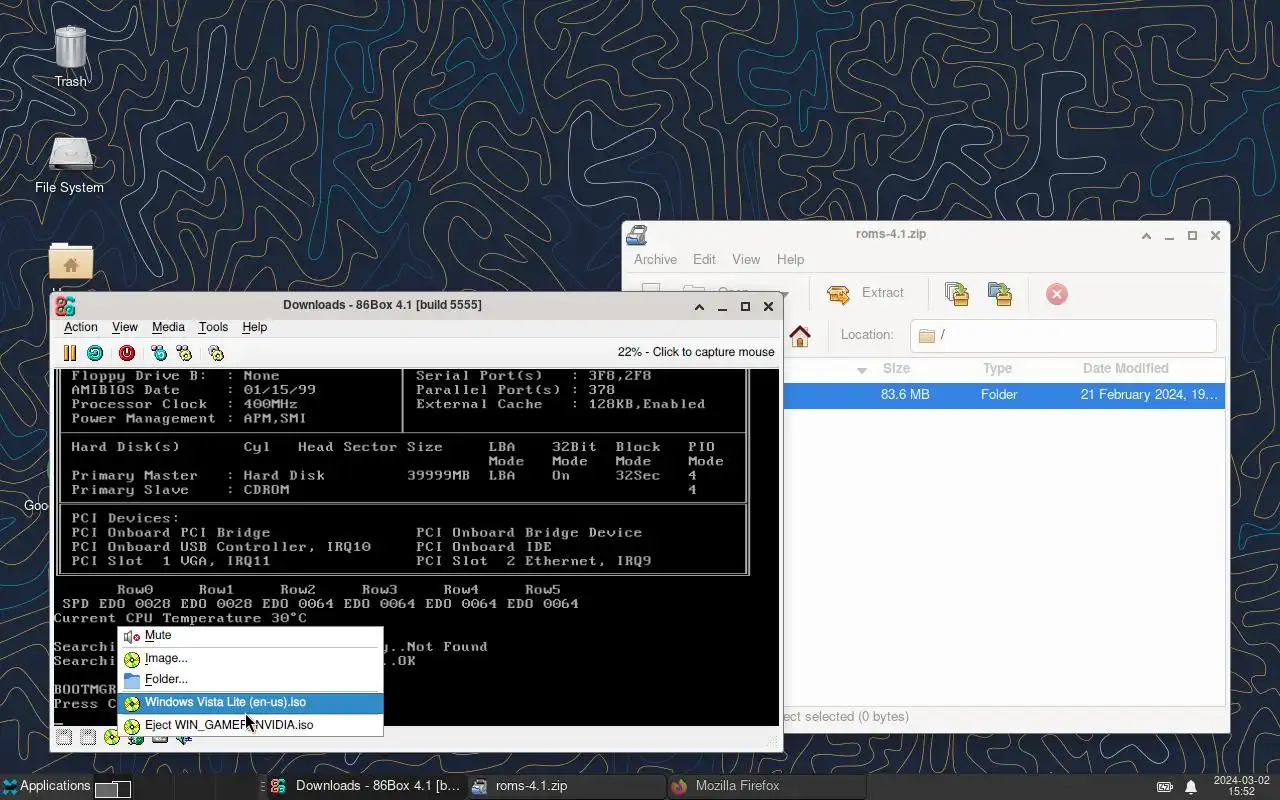
Task: Choose Folder... from the popup menu
Action: (x=250, y=679)
